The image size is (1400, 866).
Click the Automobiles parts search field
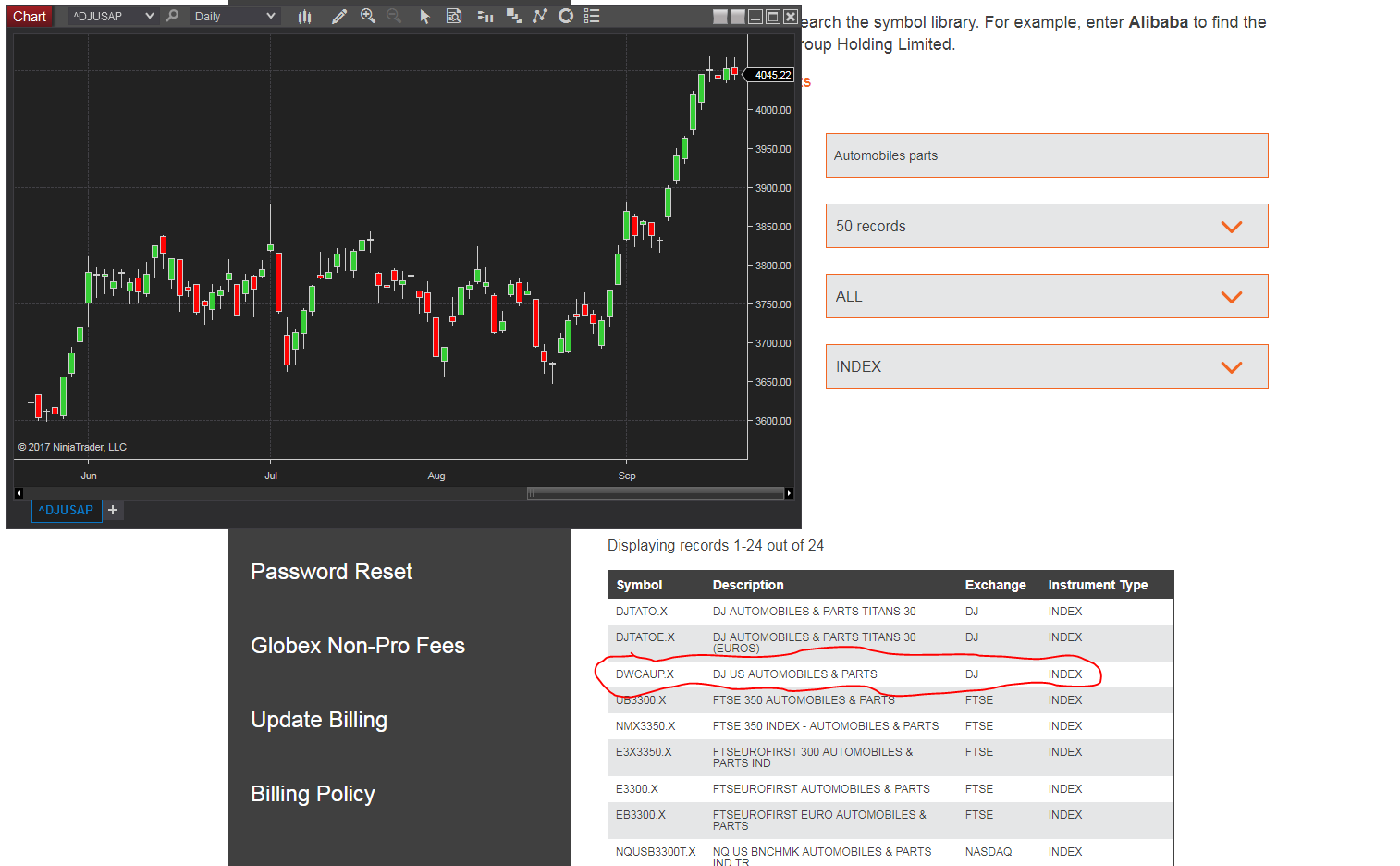1047,155
